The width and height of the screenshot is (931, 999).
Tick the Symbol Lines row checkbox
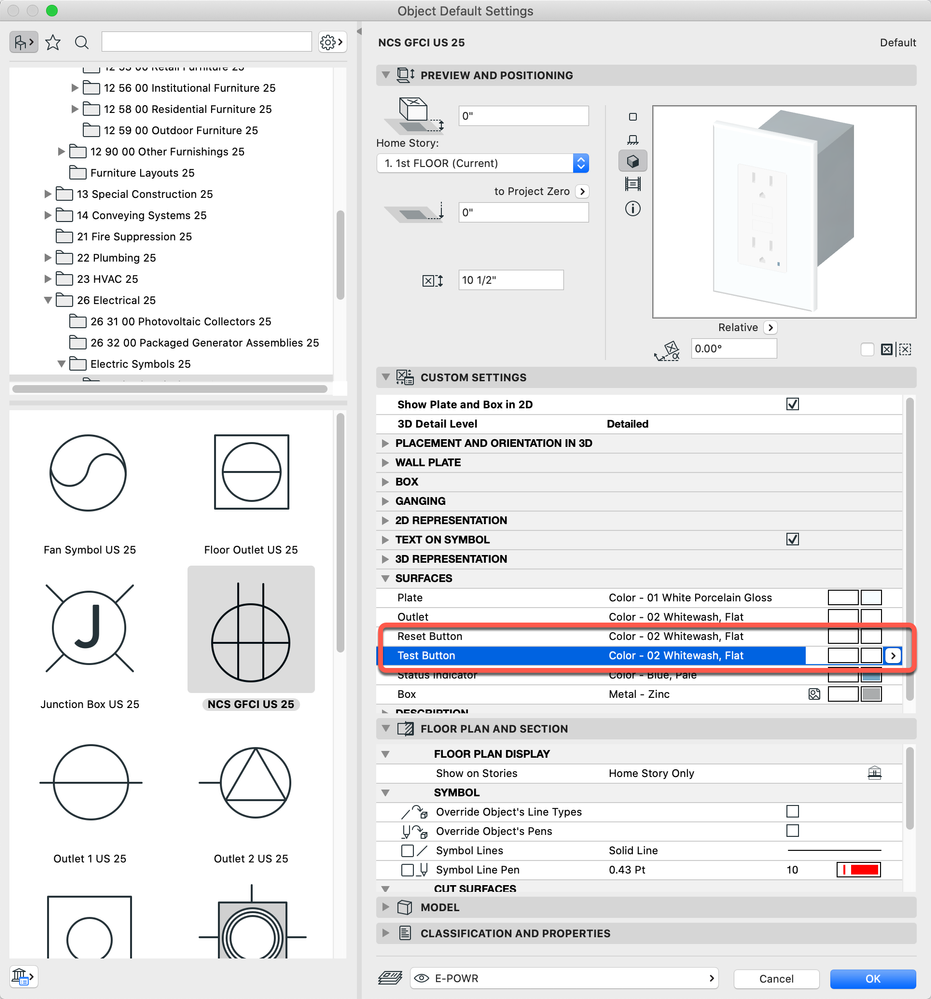coord(407,851)
